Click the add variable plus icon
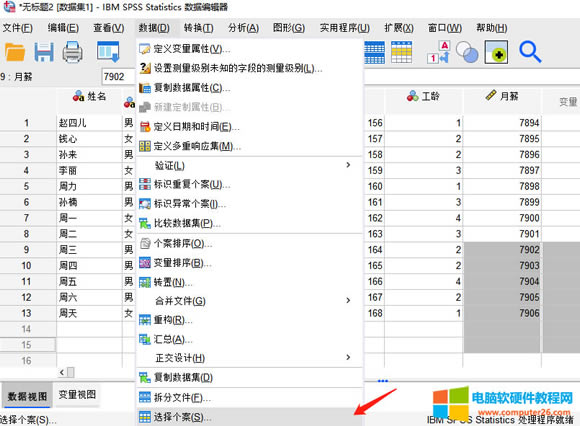This screenshot has width=580, height=426. (x=496, y=52)
